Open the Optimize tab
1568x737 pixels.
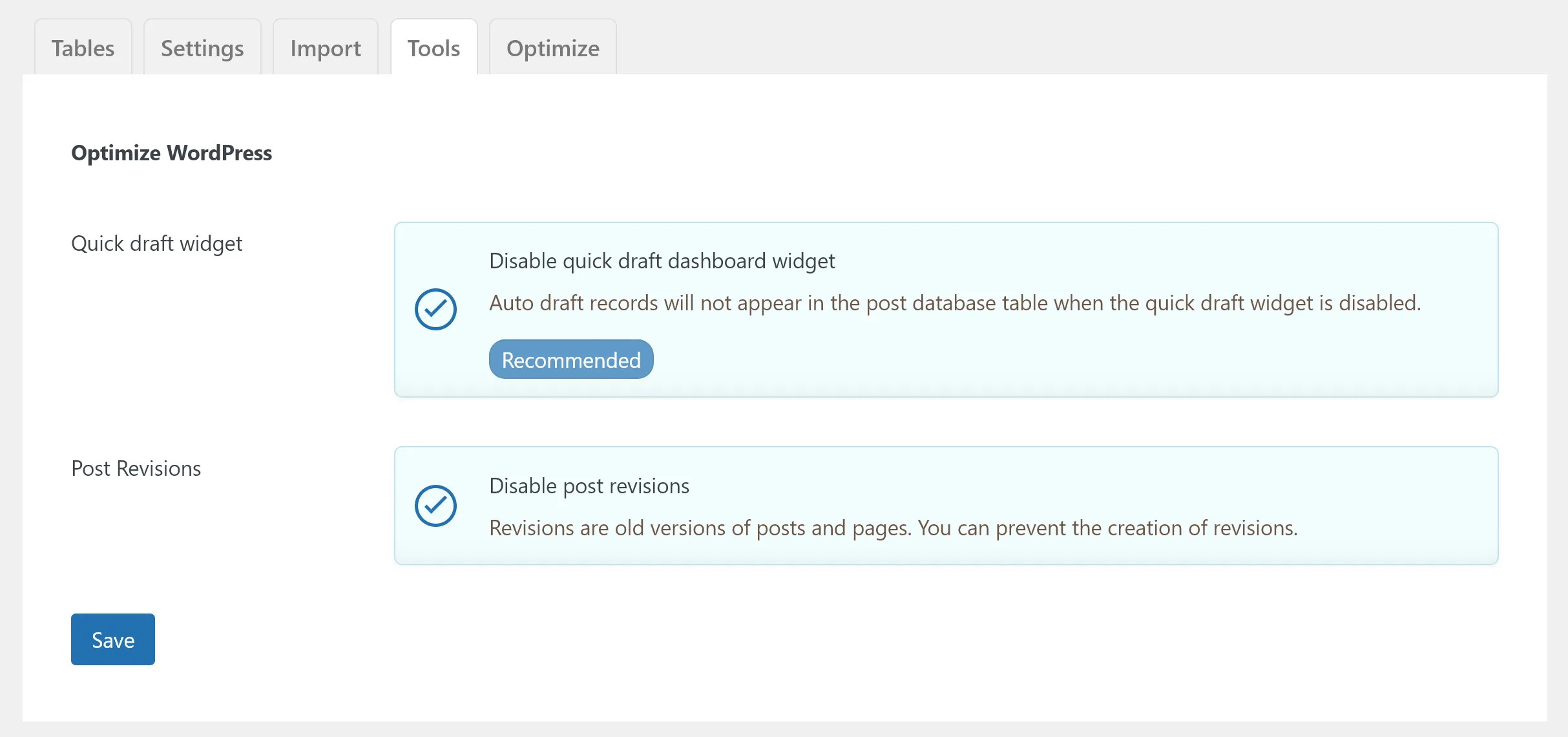[553, 47]
